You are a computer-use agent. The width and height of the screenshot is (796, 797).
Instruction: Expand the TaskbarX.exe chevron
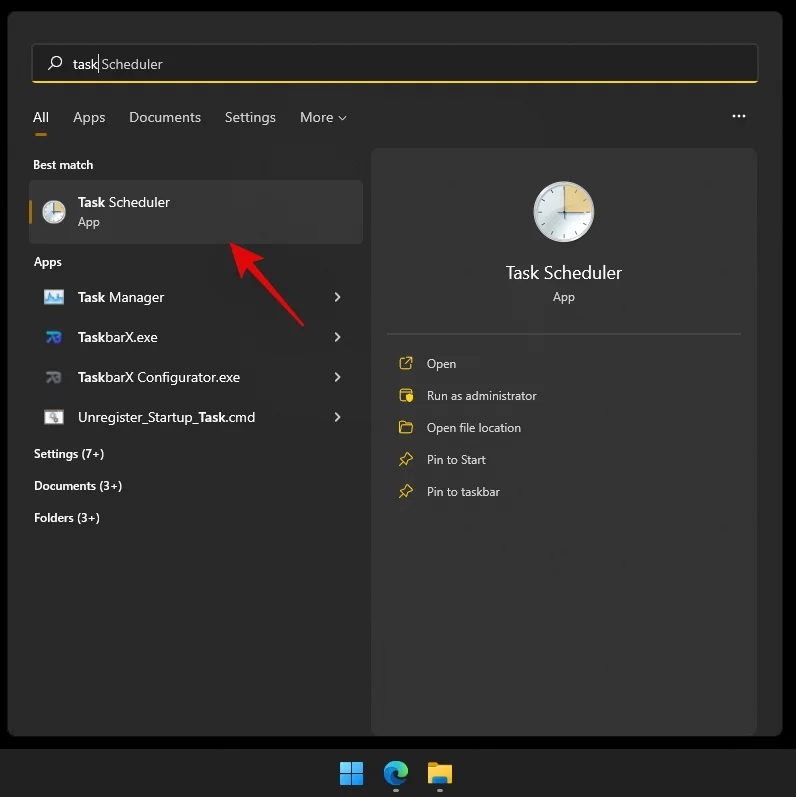(x=337, y=337)
